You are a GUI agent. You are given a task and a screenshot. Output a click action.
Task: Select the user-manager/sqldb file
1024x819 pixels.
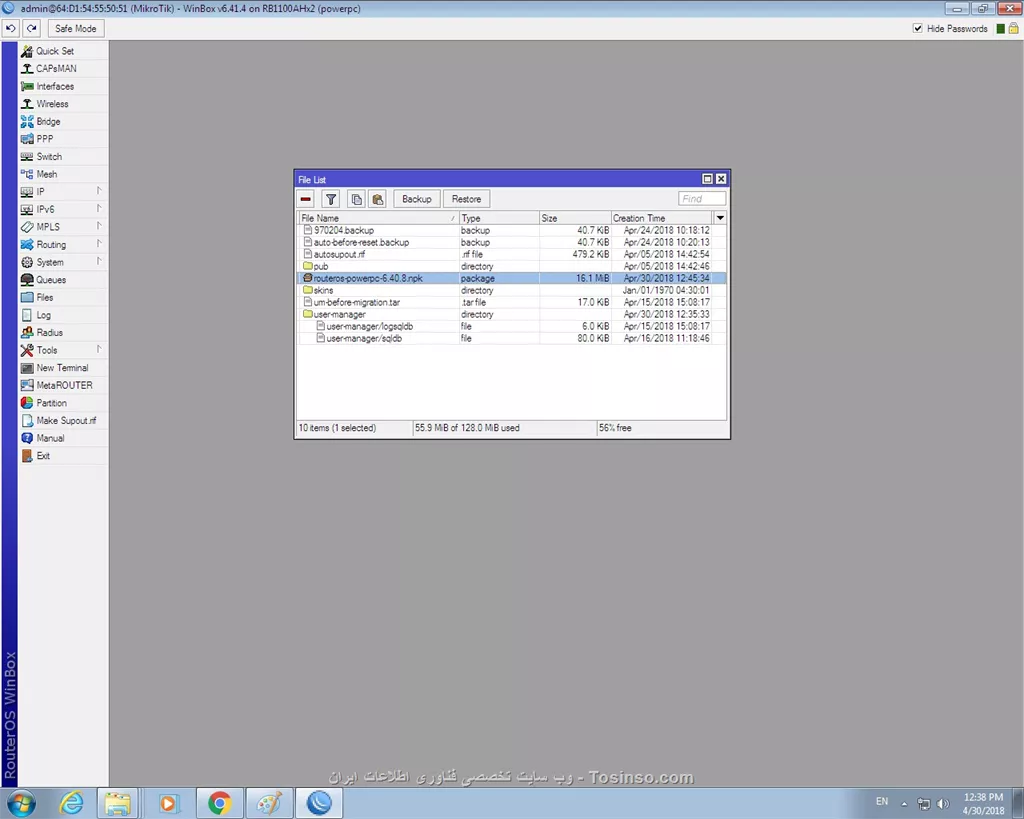tap(512, 338)
